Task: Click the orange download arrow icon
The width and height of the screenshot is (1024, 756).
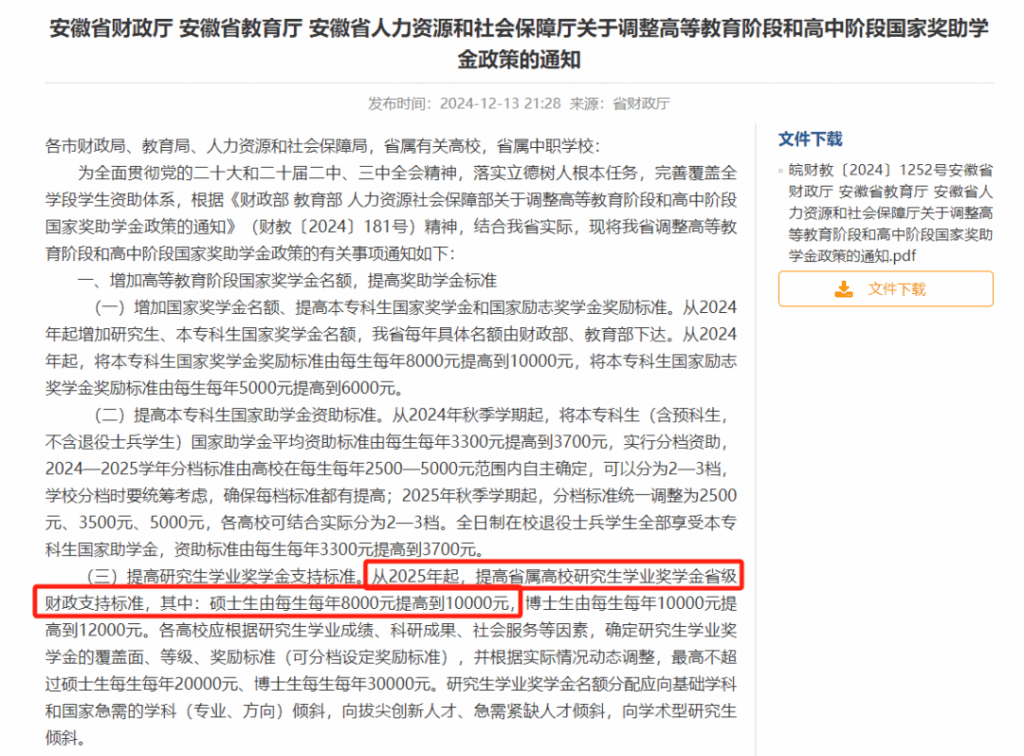Action: pos(844,289)
